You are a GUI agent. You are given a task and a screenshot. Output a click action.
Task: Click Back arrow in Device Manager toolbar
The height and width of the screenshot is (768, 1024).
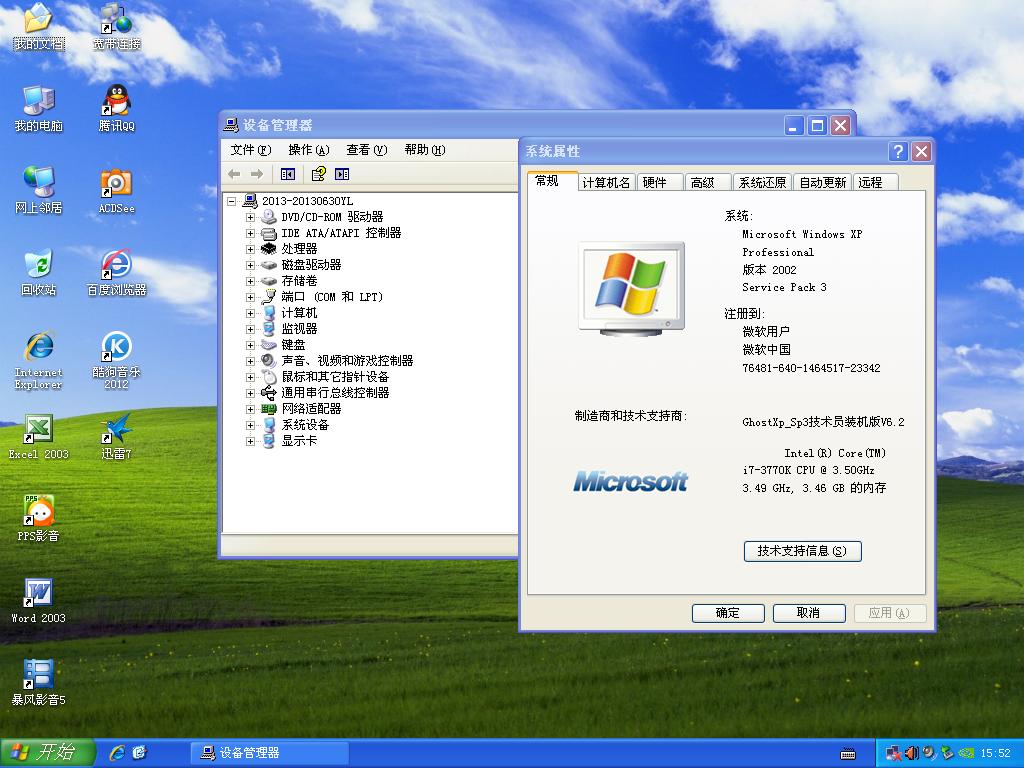234,174
